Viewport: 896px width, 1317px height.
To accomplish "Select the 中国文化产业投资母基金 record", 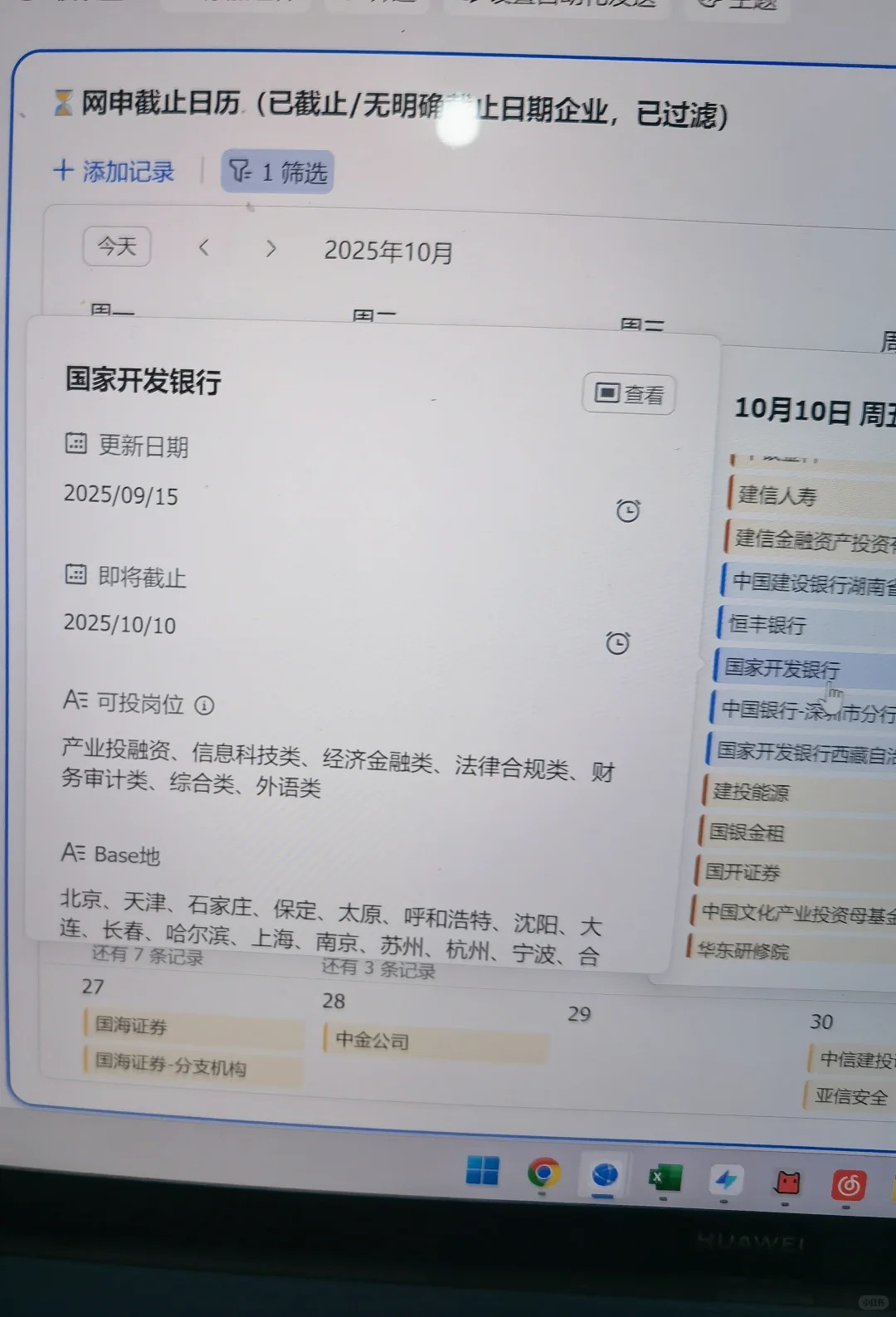I will (791, 913).
